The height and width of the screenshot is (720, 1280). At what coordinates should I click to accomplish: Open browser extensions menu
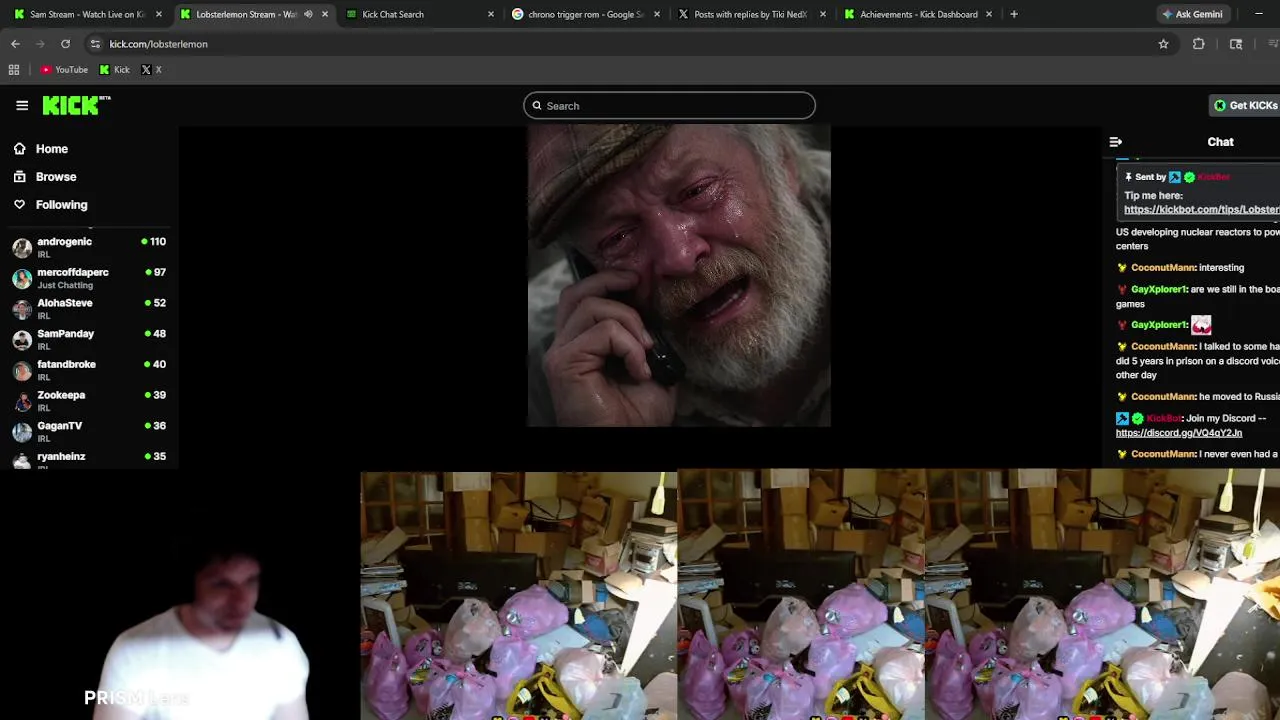click(x=1199, y=44)
